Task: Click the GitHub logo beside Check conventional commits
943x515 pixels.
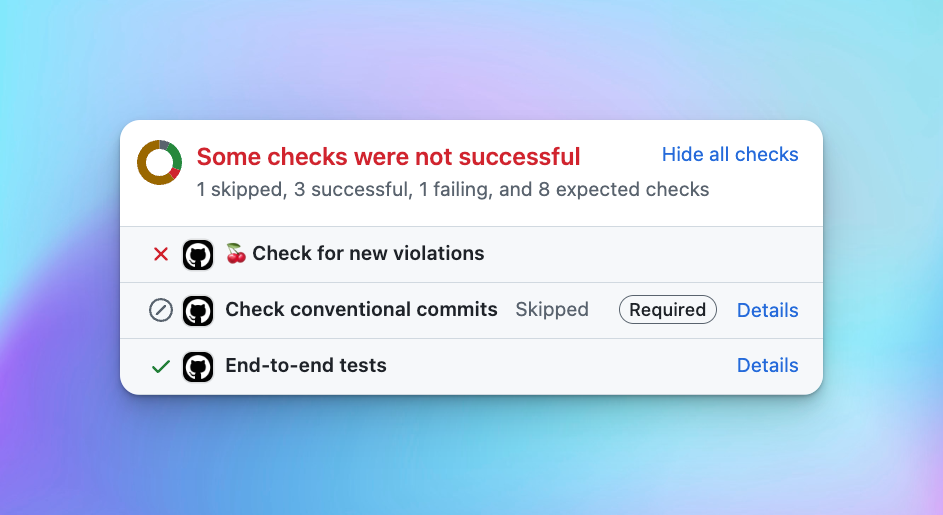Action: pyautogui.click(x=198, y=310)
